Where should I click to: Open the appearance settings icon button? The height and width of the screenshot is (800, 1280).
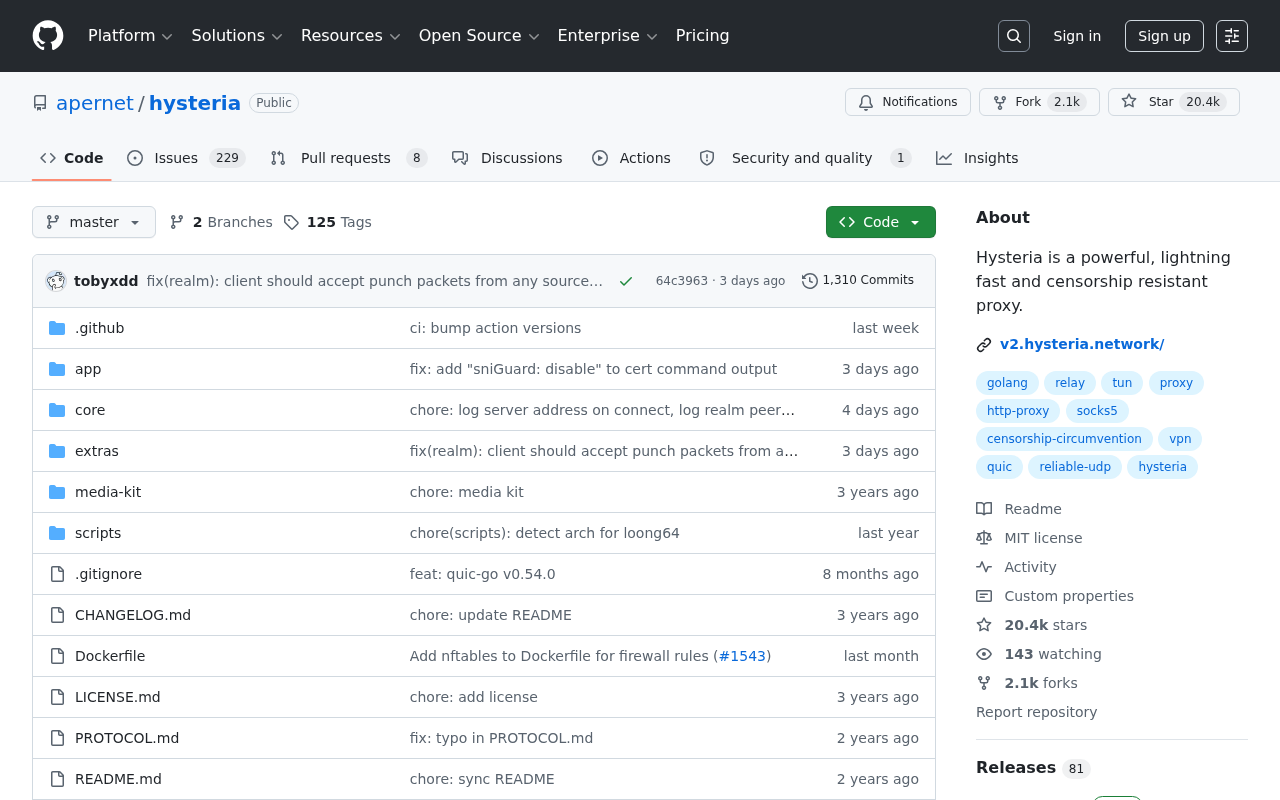pos(1232,36)
